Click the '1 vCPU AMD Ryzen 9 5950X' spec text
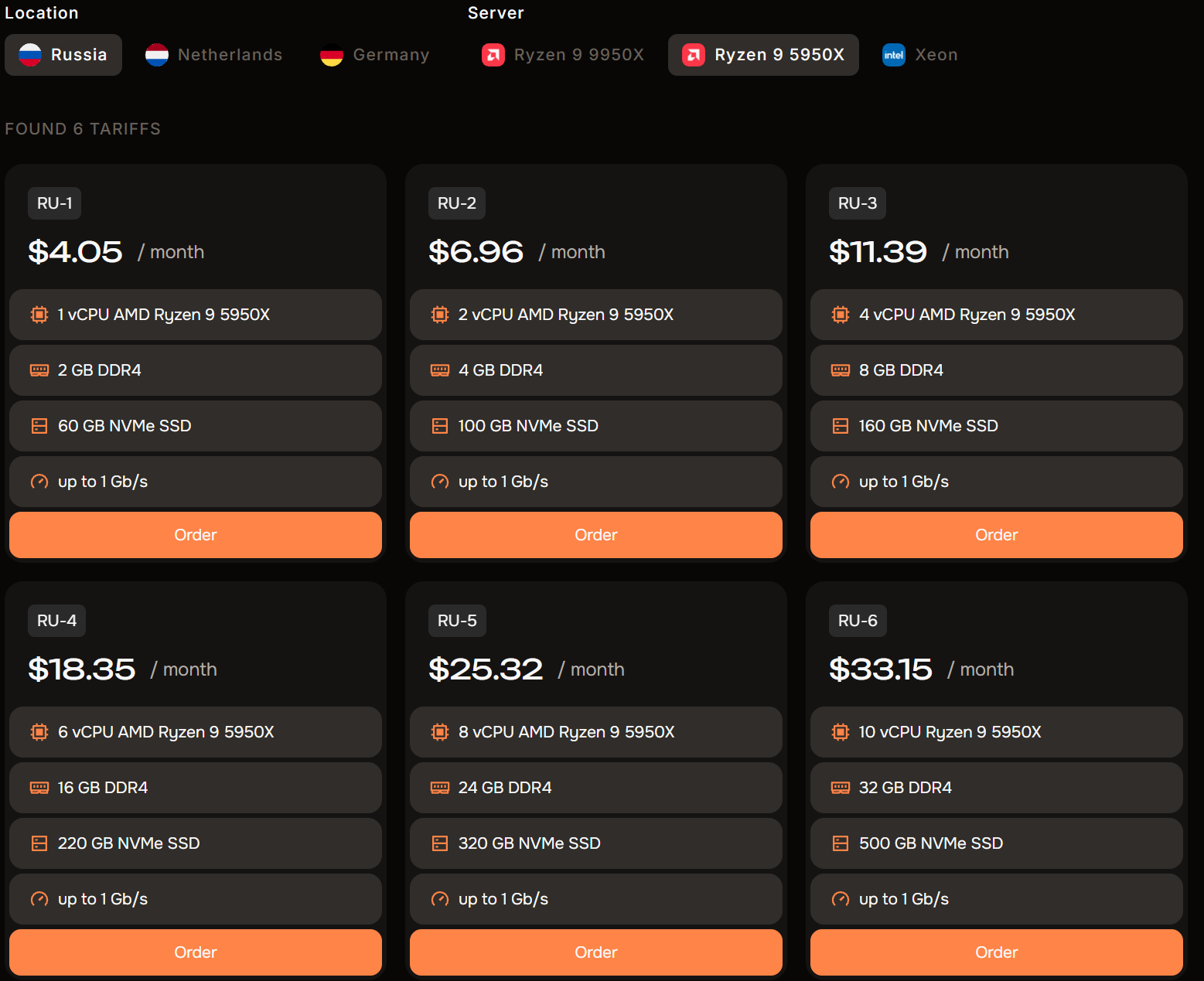The image size is (1204, 981). 164,315
